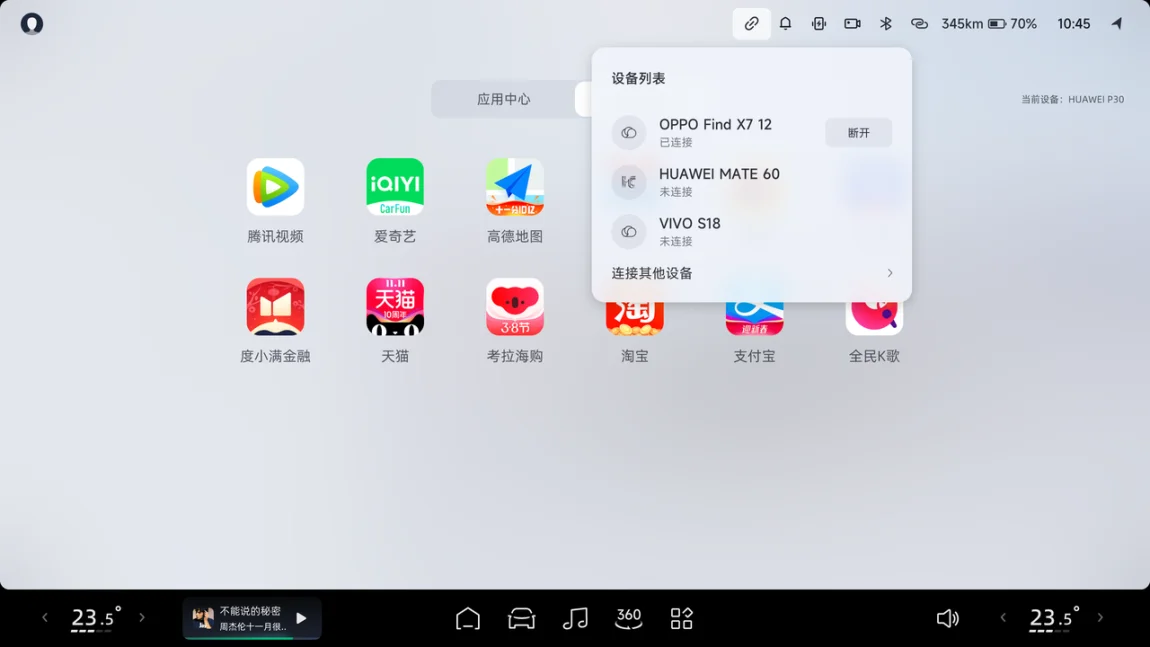Screen dimensions: 1150x647
Task: Go to the home screen icon
Action: [468, 618]
